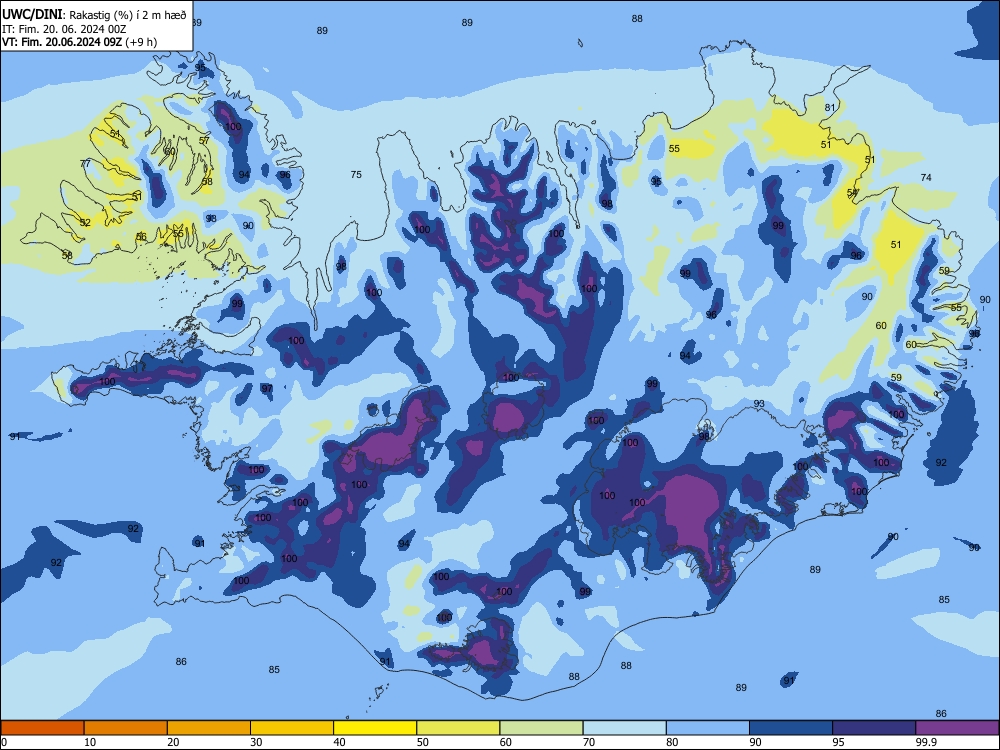Click the 'VT: Fim. 20.06.2024 09Z' valid time
Viewport: 1000px width, 750px height.
[x=62, y=42]
